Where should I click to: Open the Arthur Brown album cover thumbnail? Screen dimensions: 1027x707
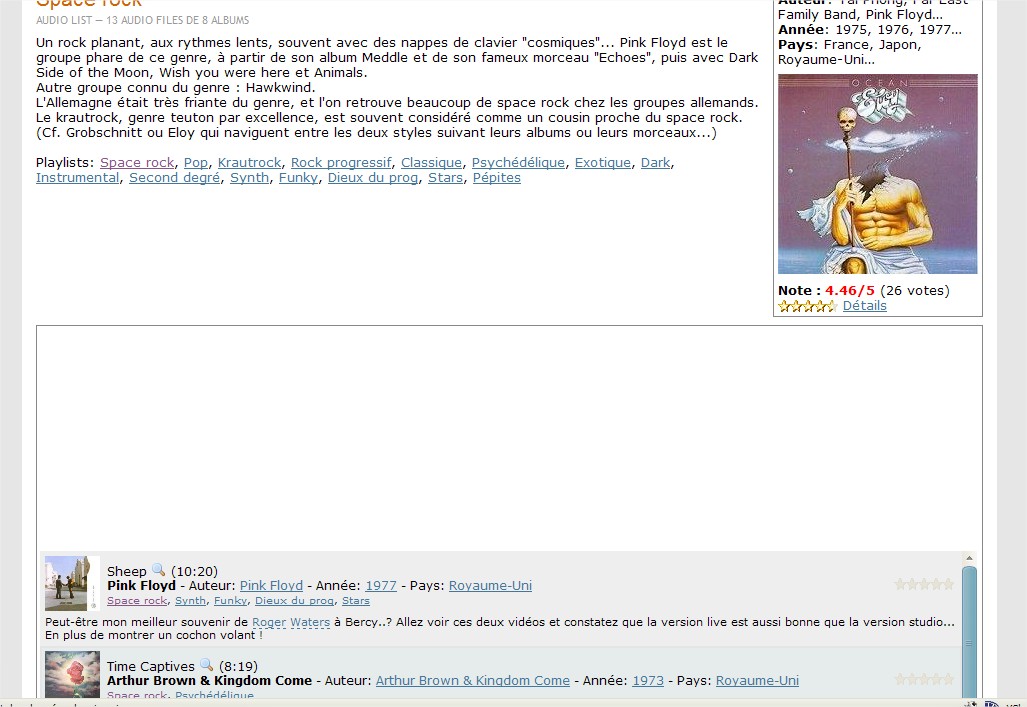tap(72, 674)
